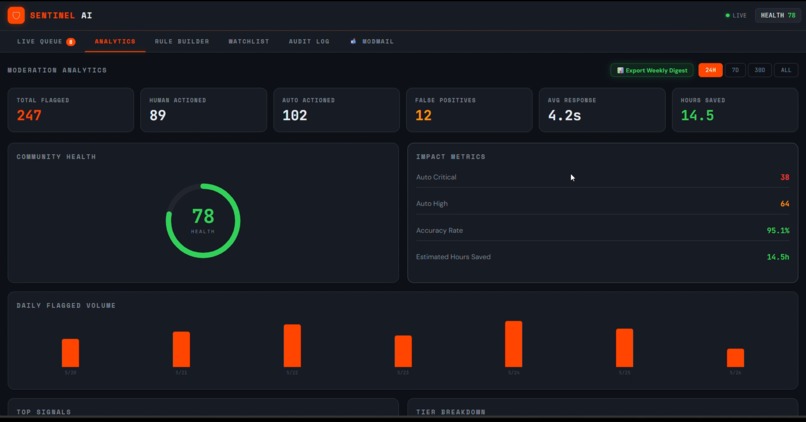
Task: Click the Impact Metrics panel title
Action: pos(451,157)
